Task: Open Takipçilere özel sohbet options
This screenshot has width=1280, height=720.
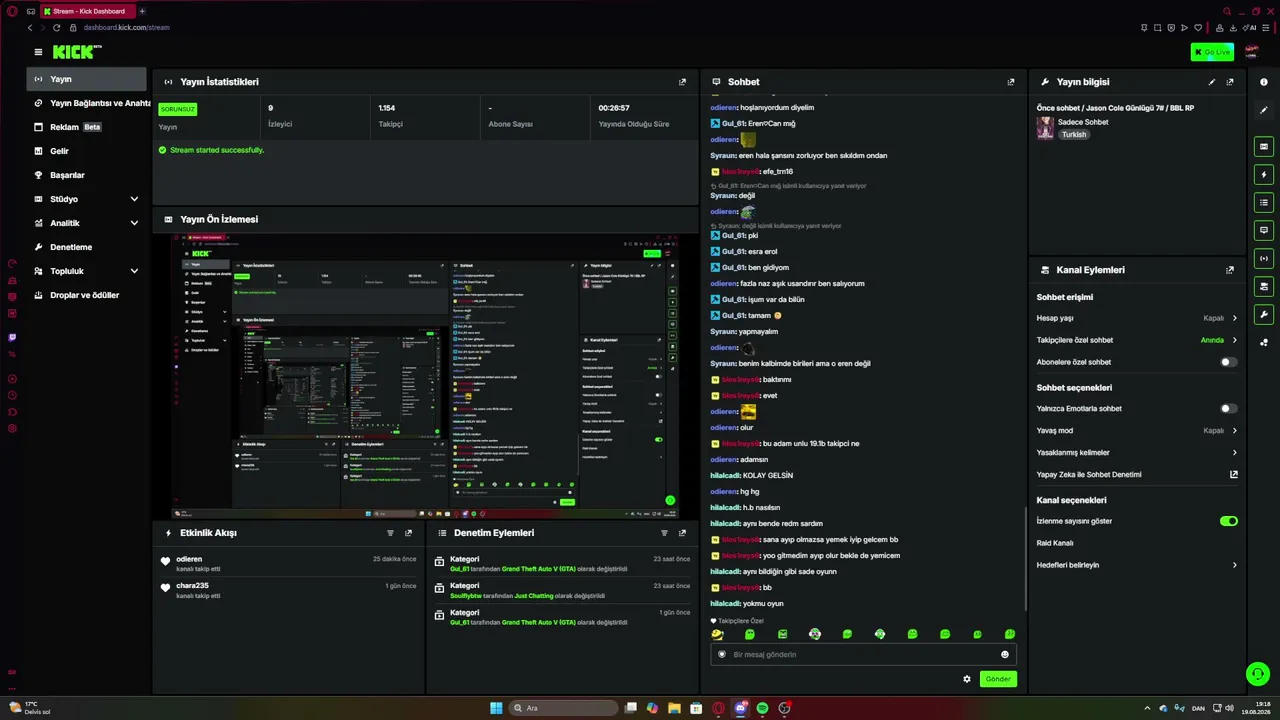Action: [x=1137, y=340]
